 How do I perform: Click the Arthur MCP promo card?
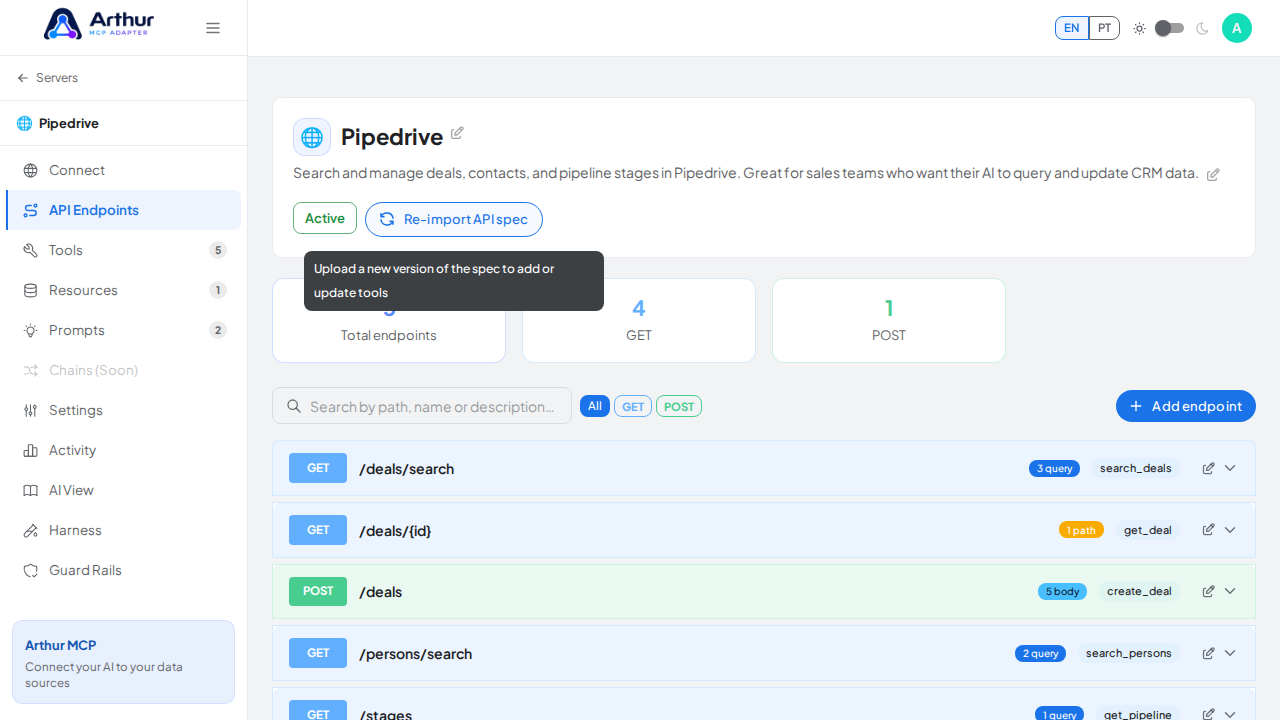[123, 662]
